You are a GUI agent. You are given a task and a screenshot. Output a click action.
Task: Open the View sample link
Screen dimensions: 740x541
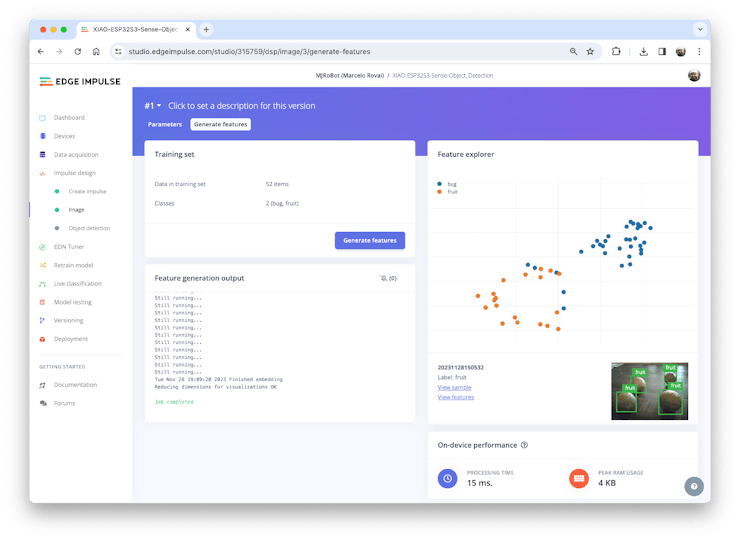tap(454, 387)
